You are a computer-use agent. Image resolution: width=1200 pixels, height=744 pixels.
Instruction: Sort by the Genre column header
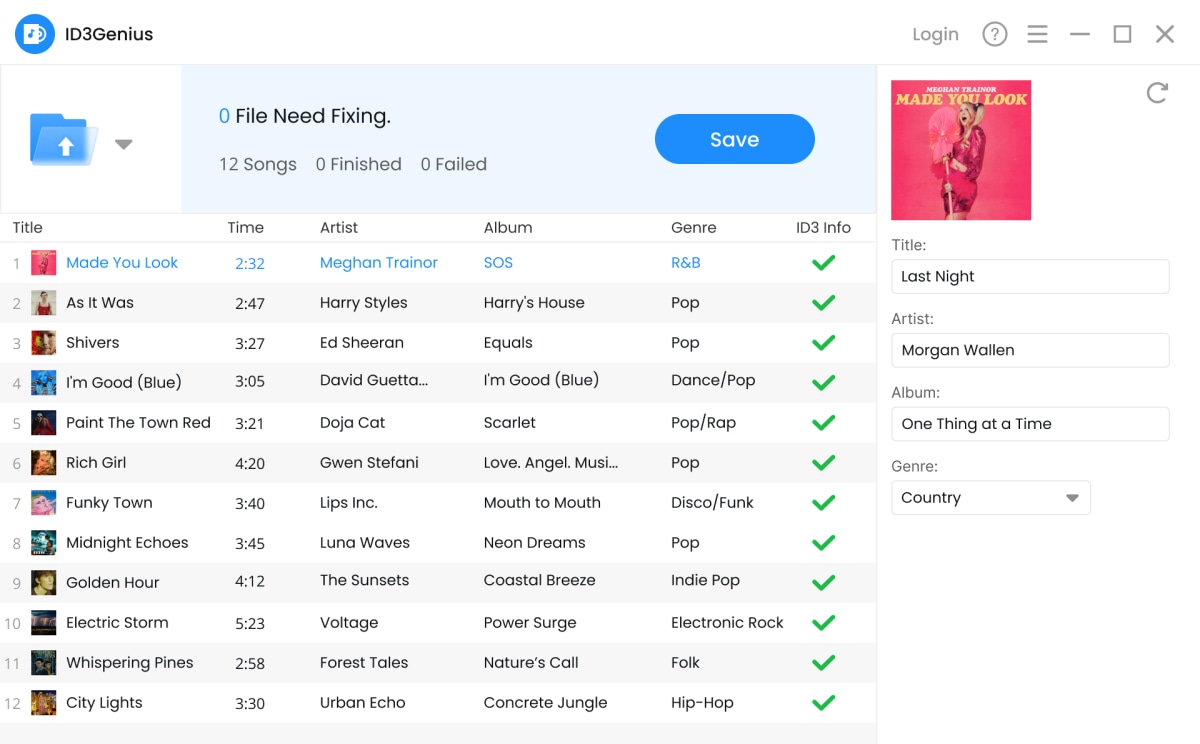(693, 228)
